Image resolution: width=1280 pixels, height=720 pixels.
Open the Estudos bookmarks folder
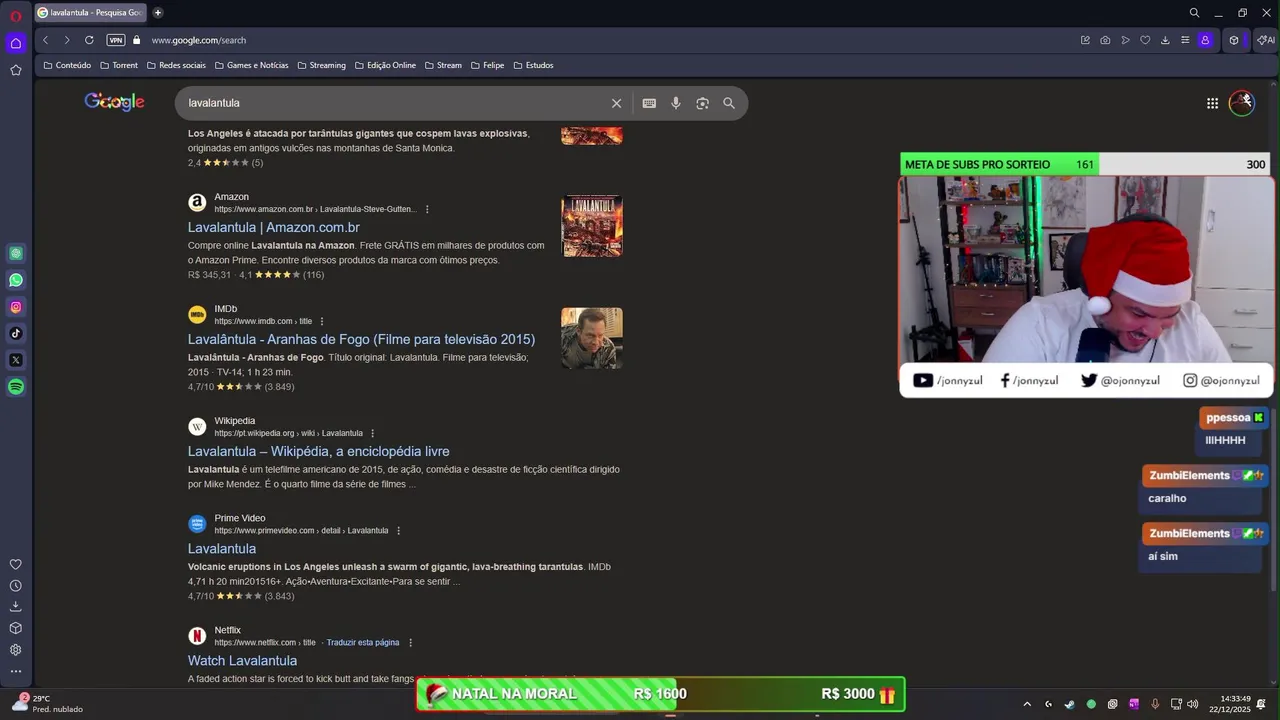click(x=533, y=65)
